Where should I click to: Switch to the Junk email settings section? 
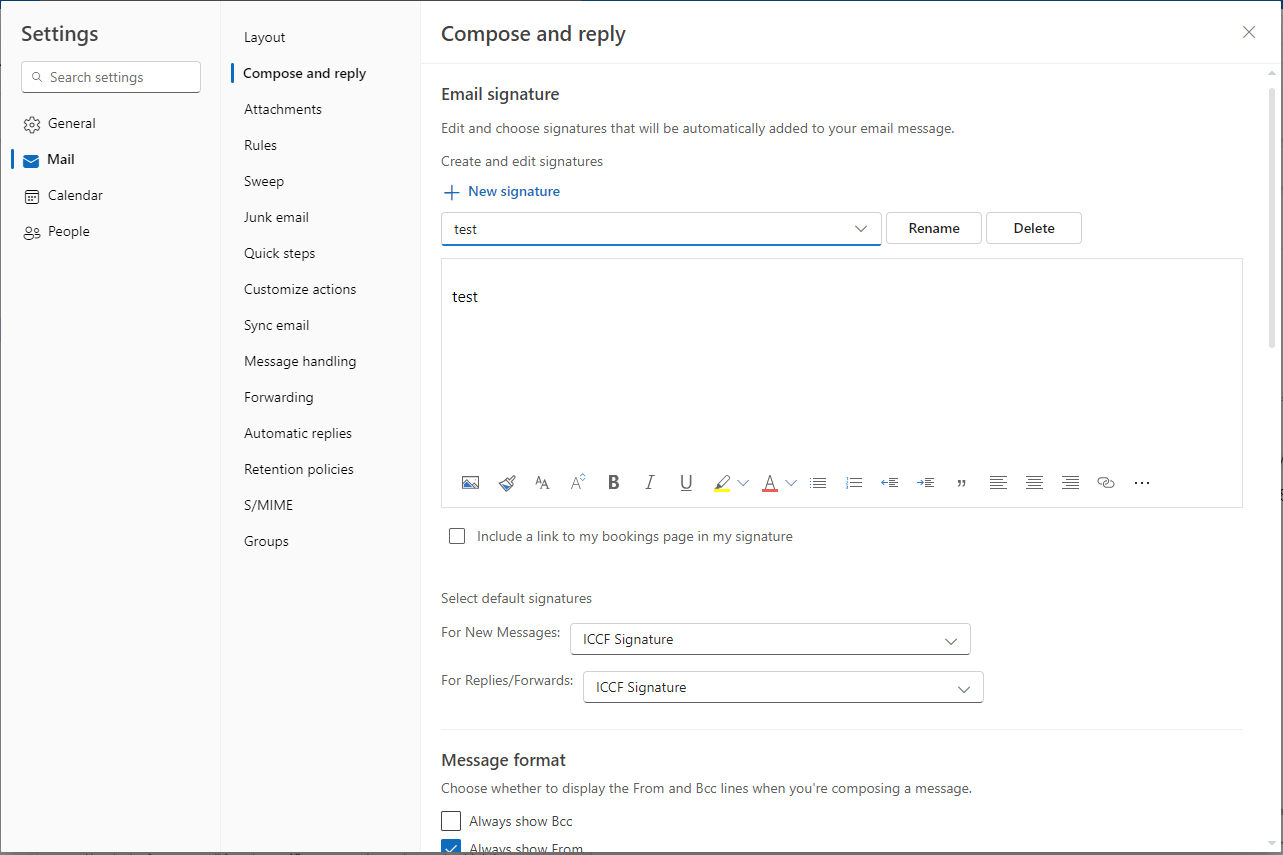coord(276,217)
